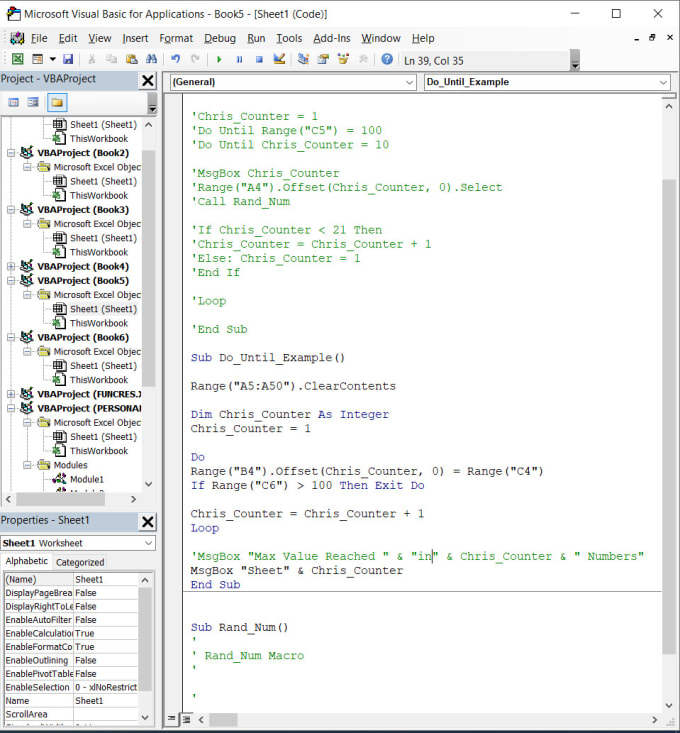Select Module1 in the project tree
This screenshot has width=680, height=733.
[x=86, y=479]
